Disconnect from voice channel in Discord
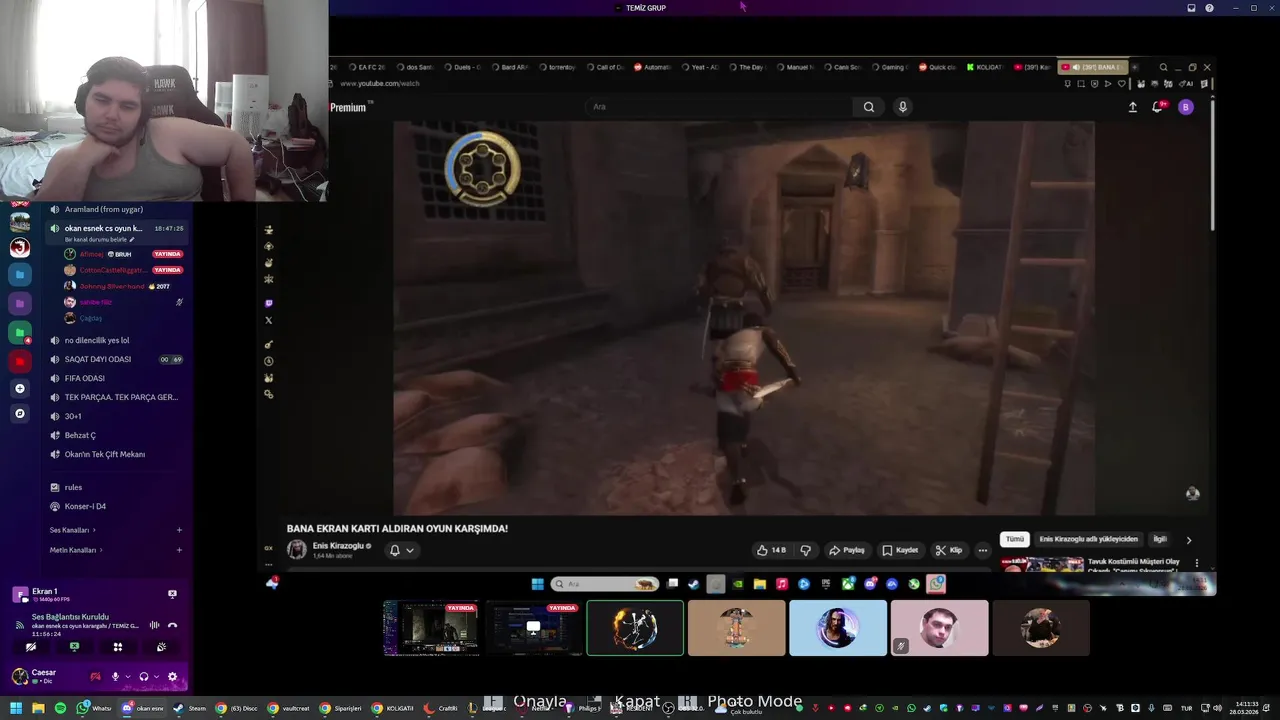Screen dimensions: 1280x720 [172, 625]
